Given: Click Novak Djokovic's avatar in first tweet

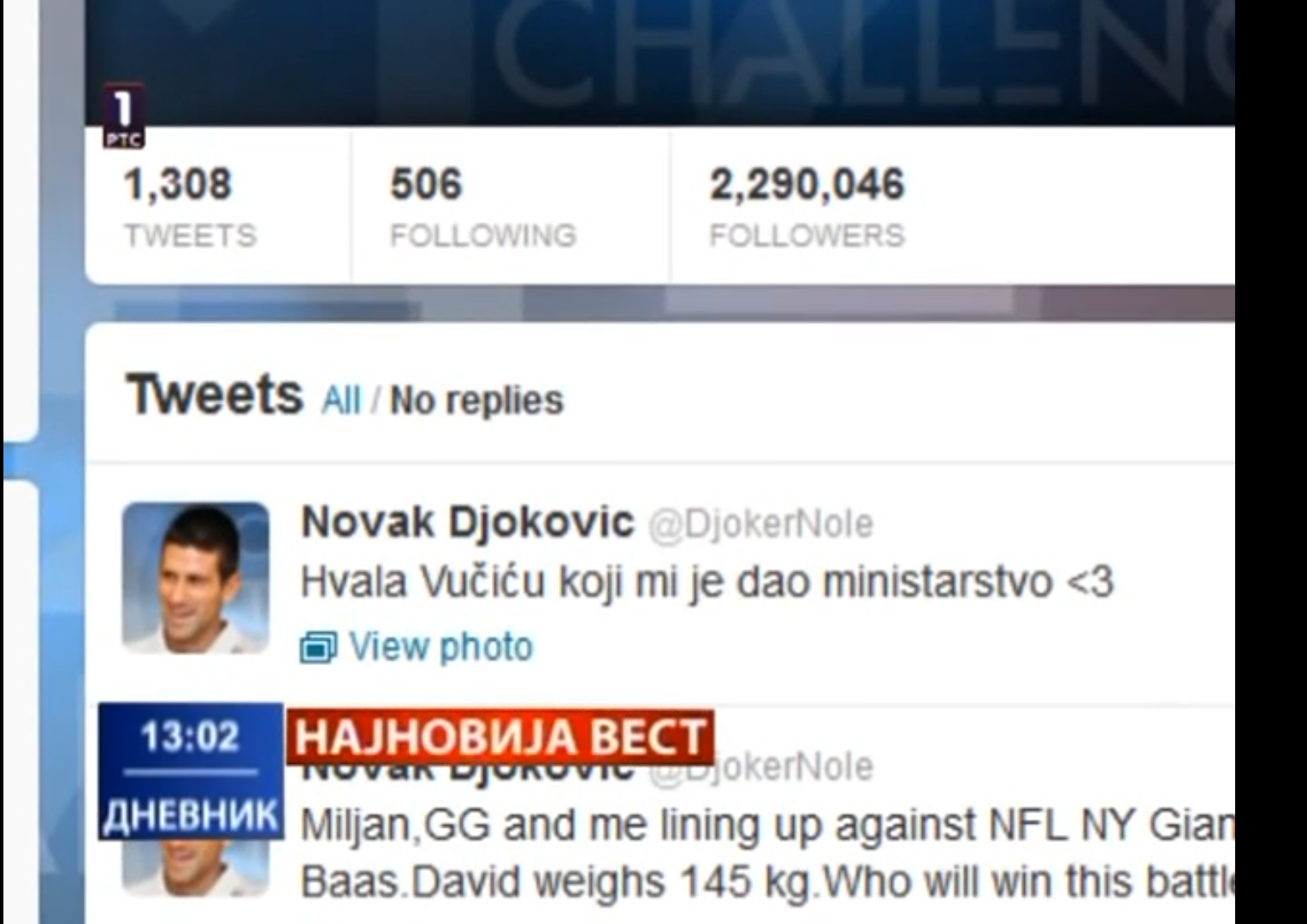Looking at the screenshot, I should coord(195,577).
